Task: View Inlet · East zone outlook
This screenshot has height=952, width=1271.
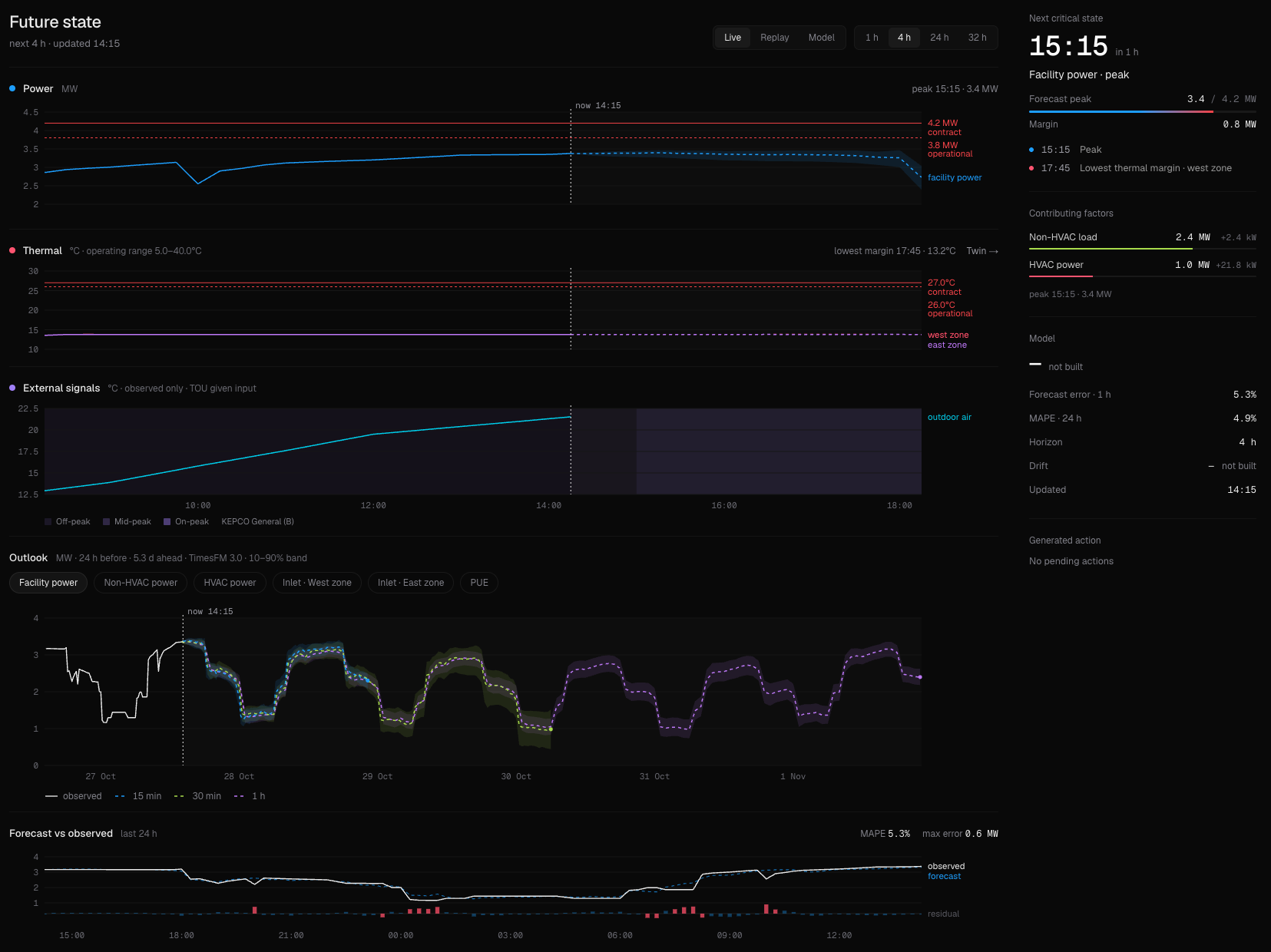Action: point(411,583)
